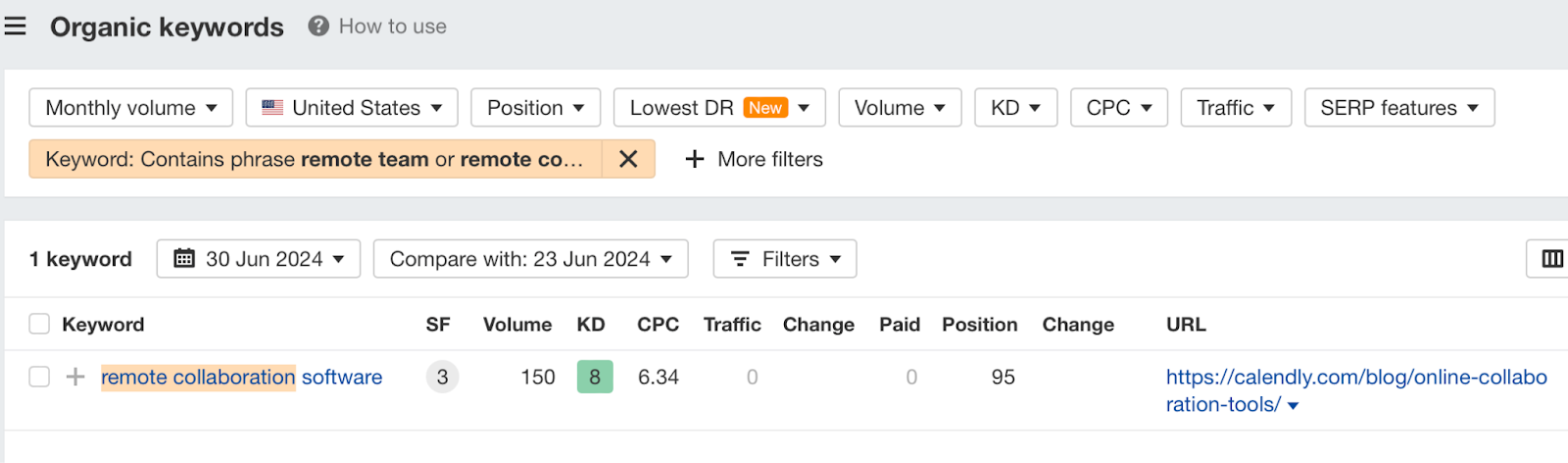Sort by the CPC column header
The width and height of the screenshot is (1568, 463).
[659, 325]
